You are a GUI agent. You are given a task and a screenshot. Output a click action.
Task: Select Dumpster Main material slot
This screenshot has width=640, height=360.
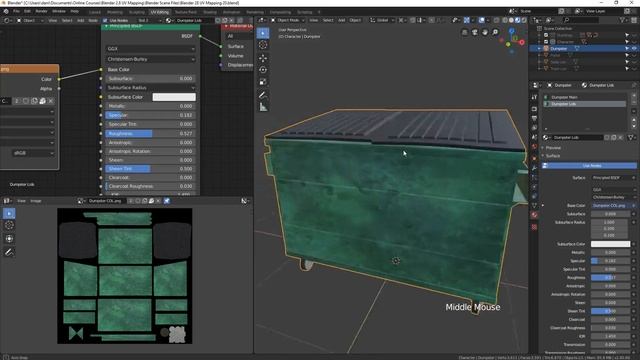(x=584, y=97)
